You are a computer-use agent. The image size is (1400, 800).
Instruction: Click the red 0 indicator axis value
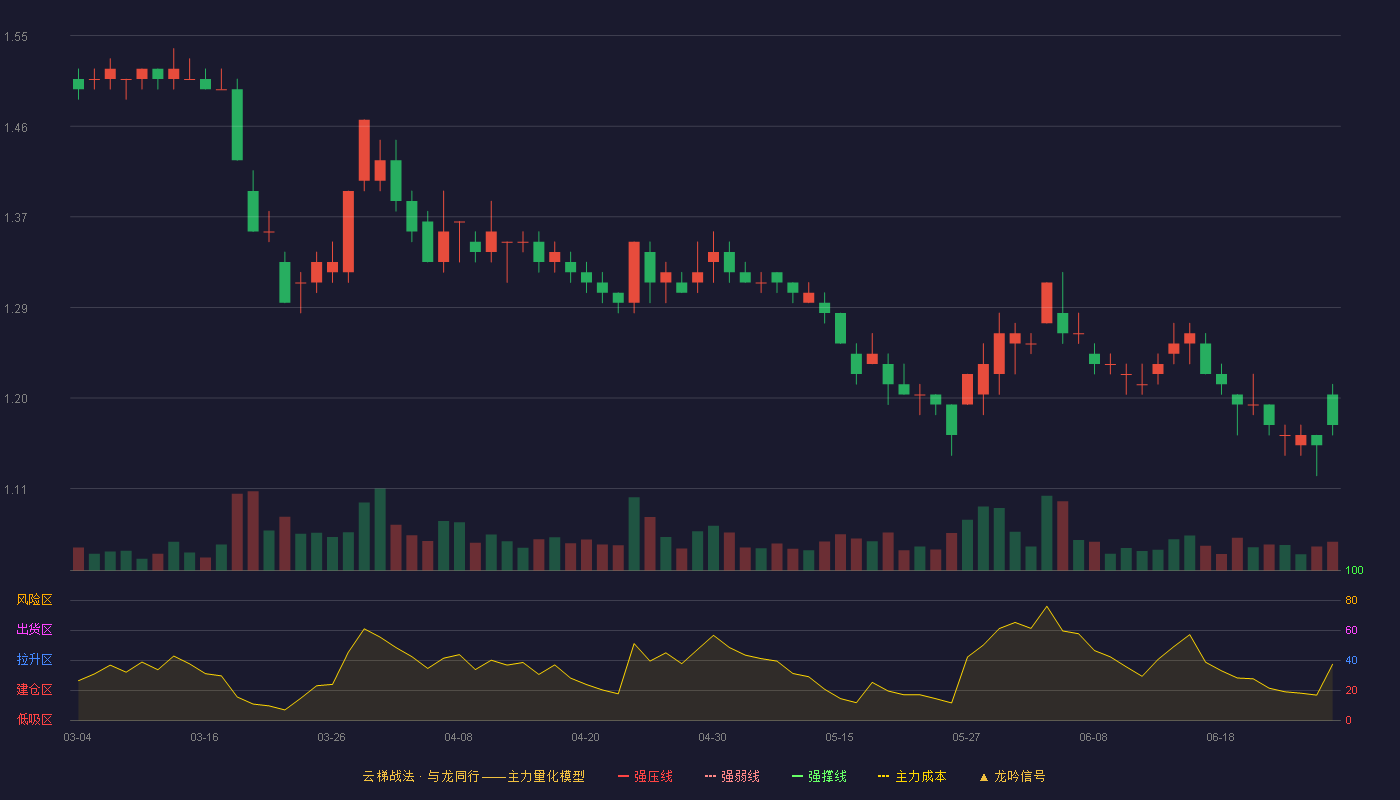[1348, 720]
